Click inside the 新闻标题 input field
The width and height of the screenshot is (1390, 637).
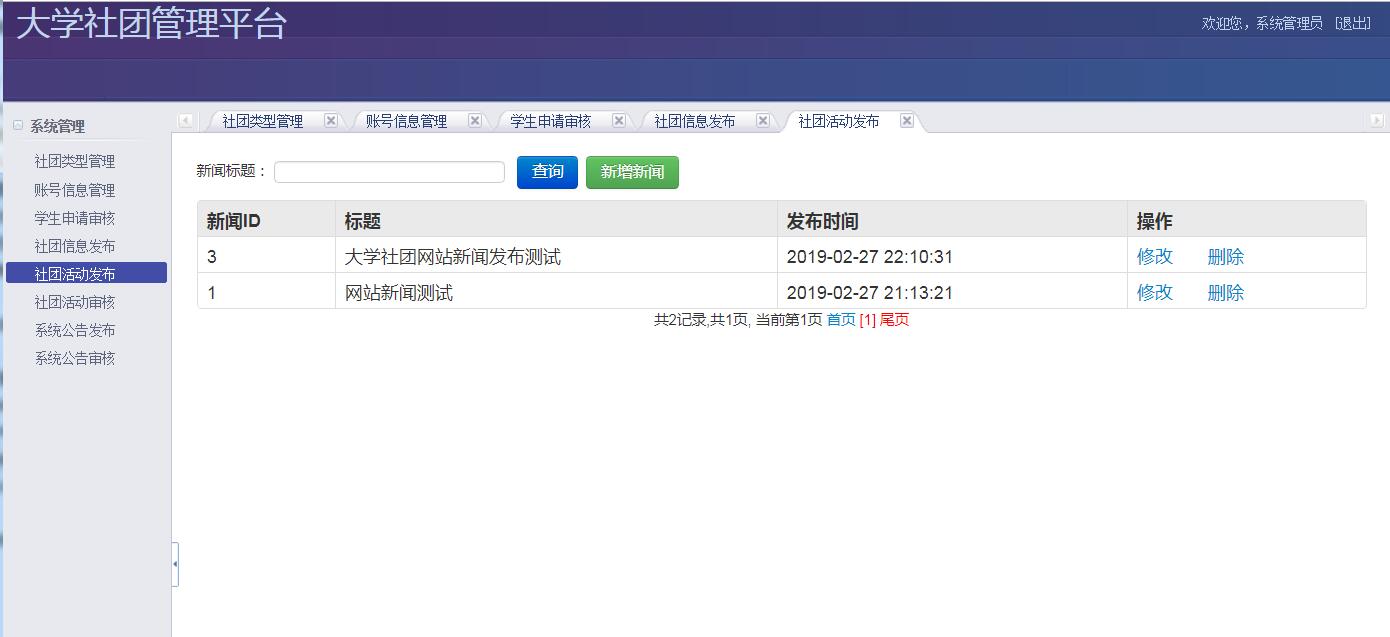pyautogui.click(x=388, y=171)
